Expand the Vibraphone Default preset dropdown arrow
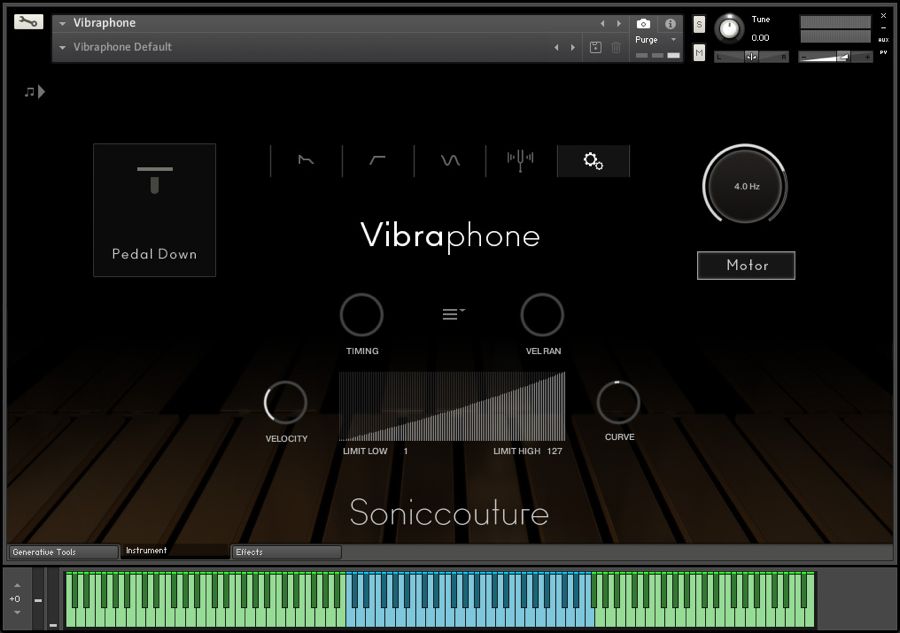 click(63, 47)
